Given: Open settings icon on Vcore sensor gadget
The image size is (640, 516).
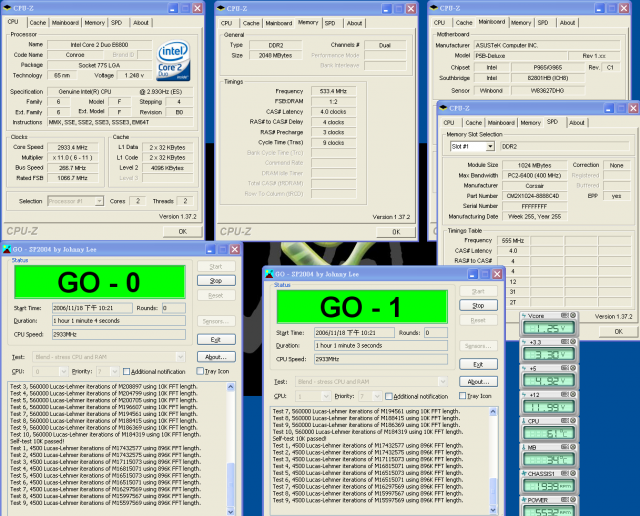Looking at the screenshot, I should [x=565, y=315].
